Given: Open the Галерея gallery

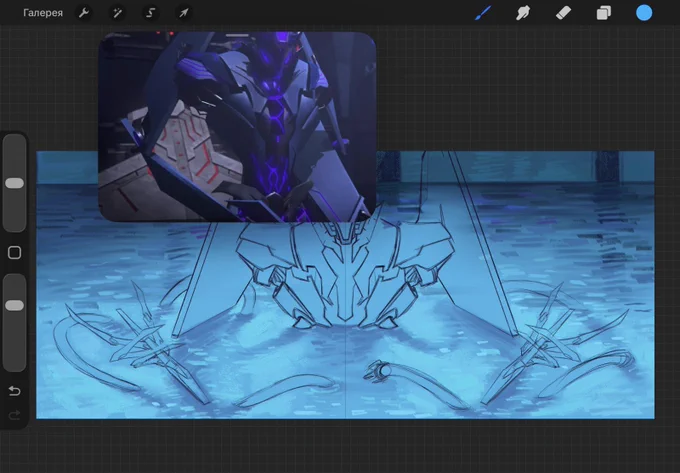Looking at the screenshot, I should coord(43,13).
